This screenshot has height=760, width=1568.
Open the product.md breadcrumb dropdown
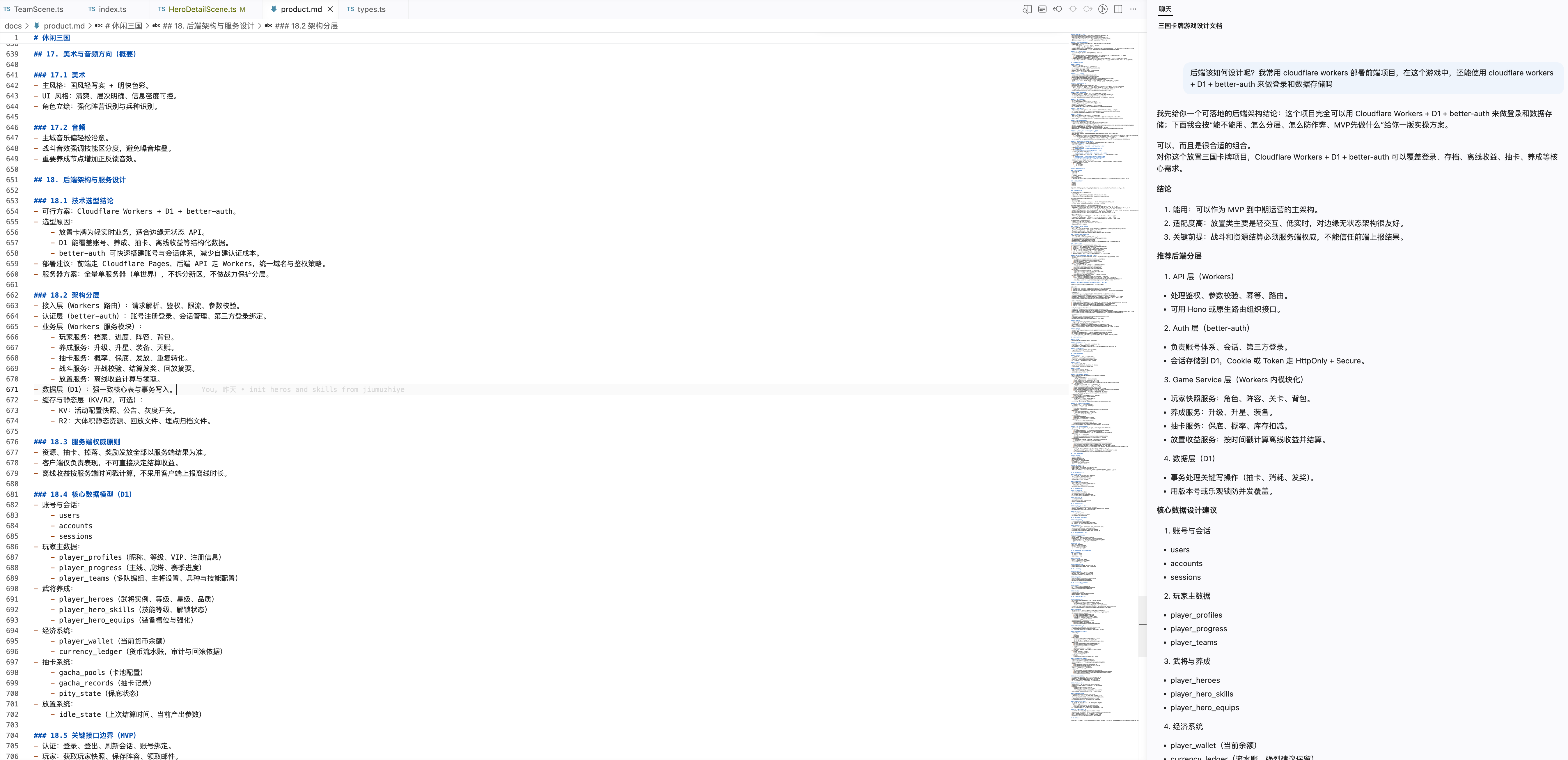(59, 26)
